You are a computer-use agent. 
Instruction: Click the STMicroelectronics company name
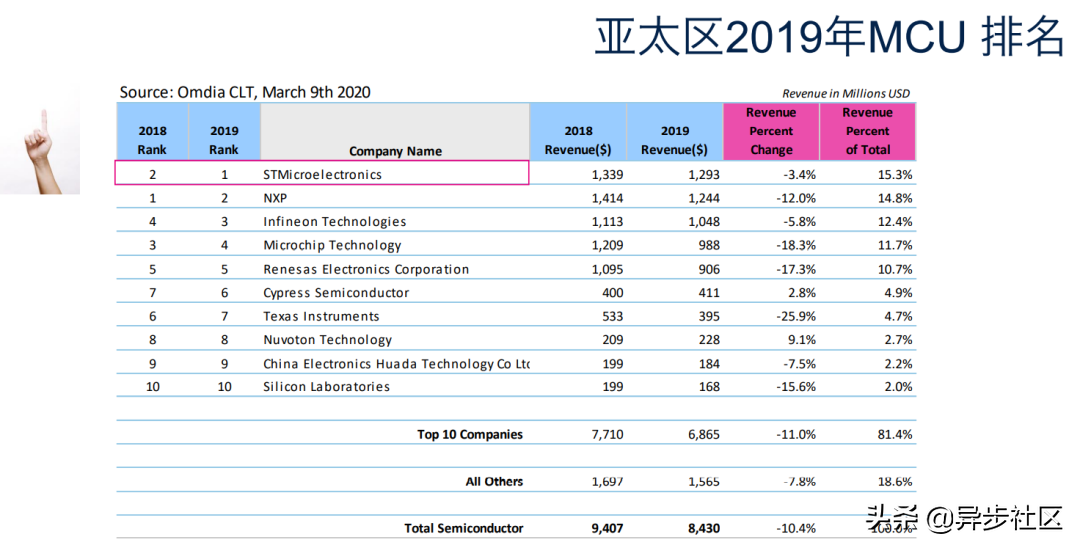click(x=322, y=175)
